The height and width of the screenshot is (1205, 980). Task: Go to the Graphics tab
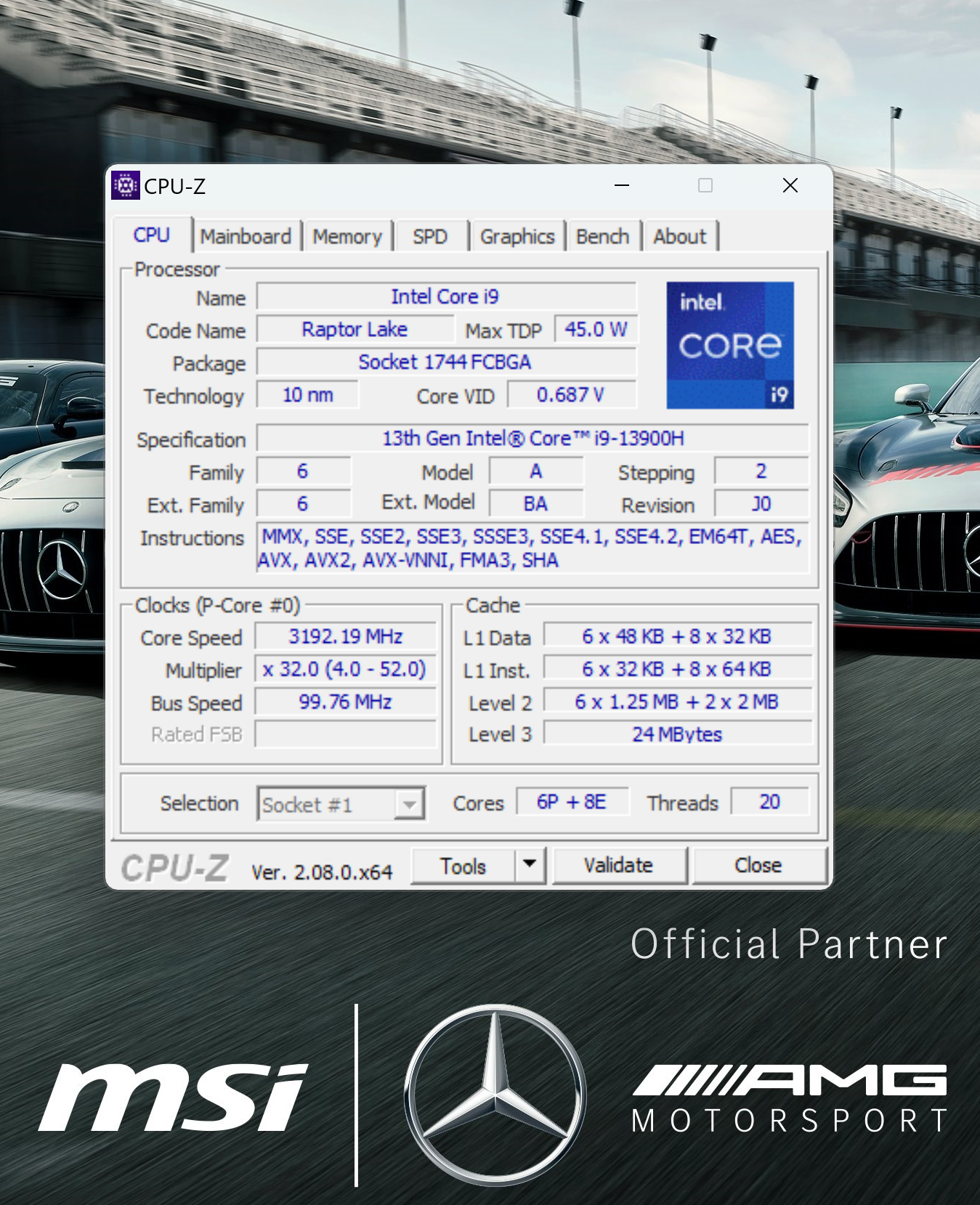(x=517, y=237)
